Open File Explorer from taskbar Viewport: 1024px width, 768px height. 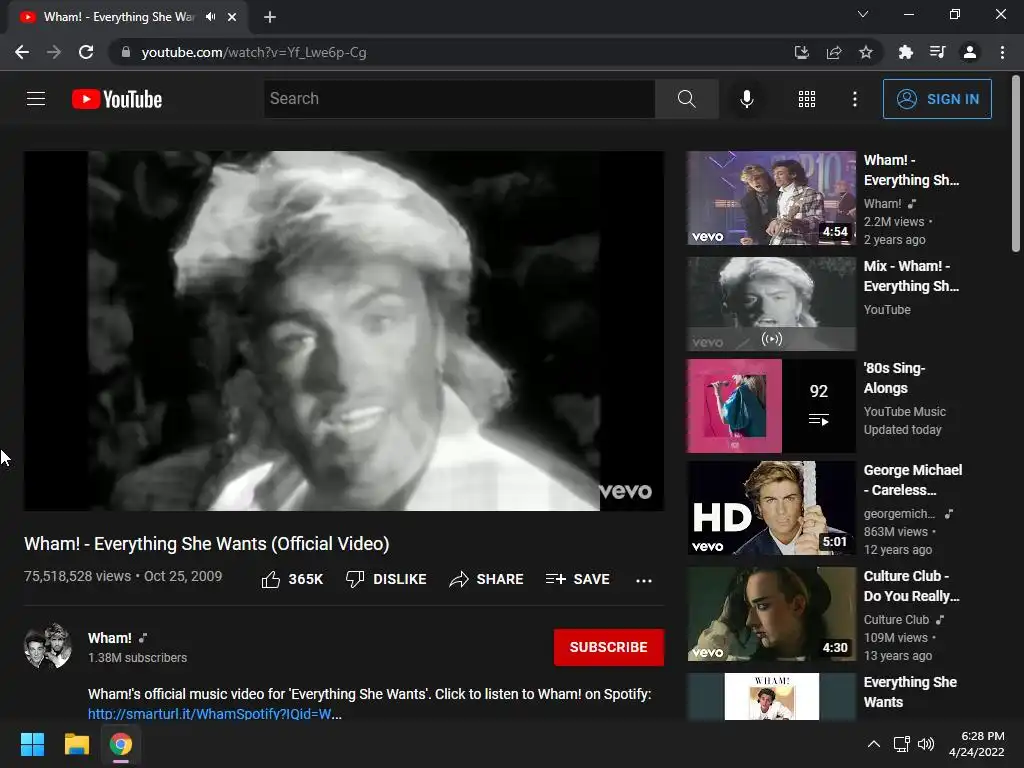pyautogui.click(x=76, y=744)
